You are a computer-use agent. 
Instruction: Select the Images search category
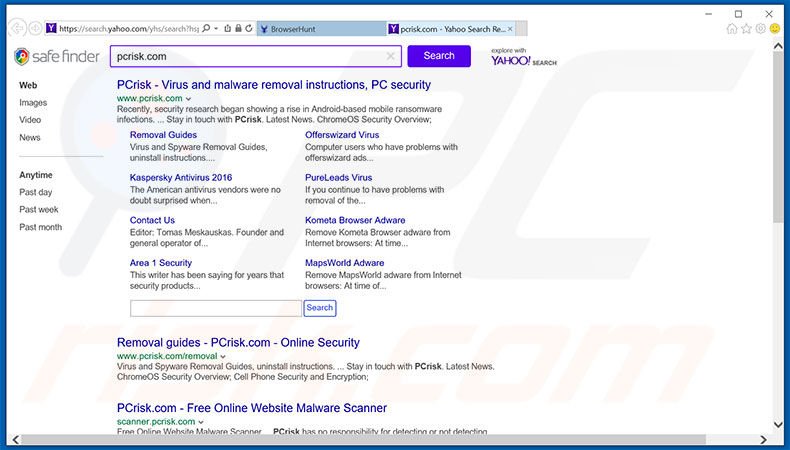33,103
